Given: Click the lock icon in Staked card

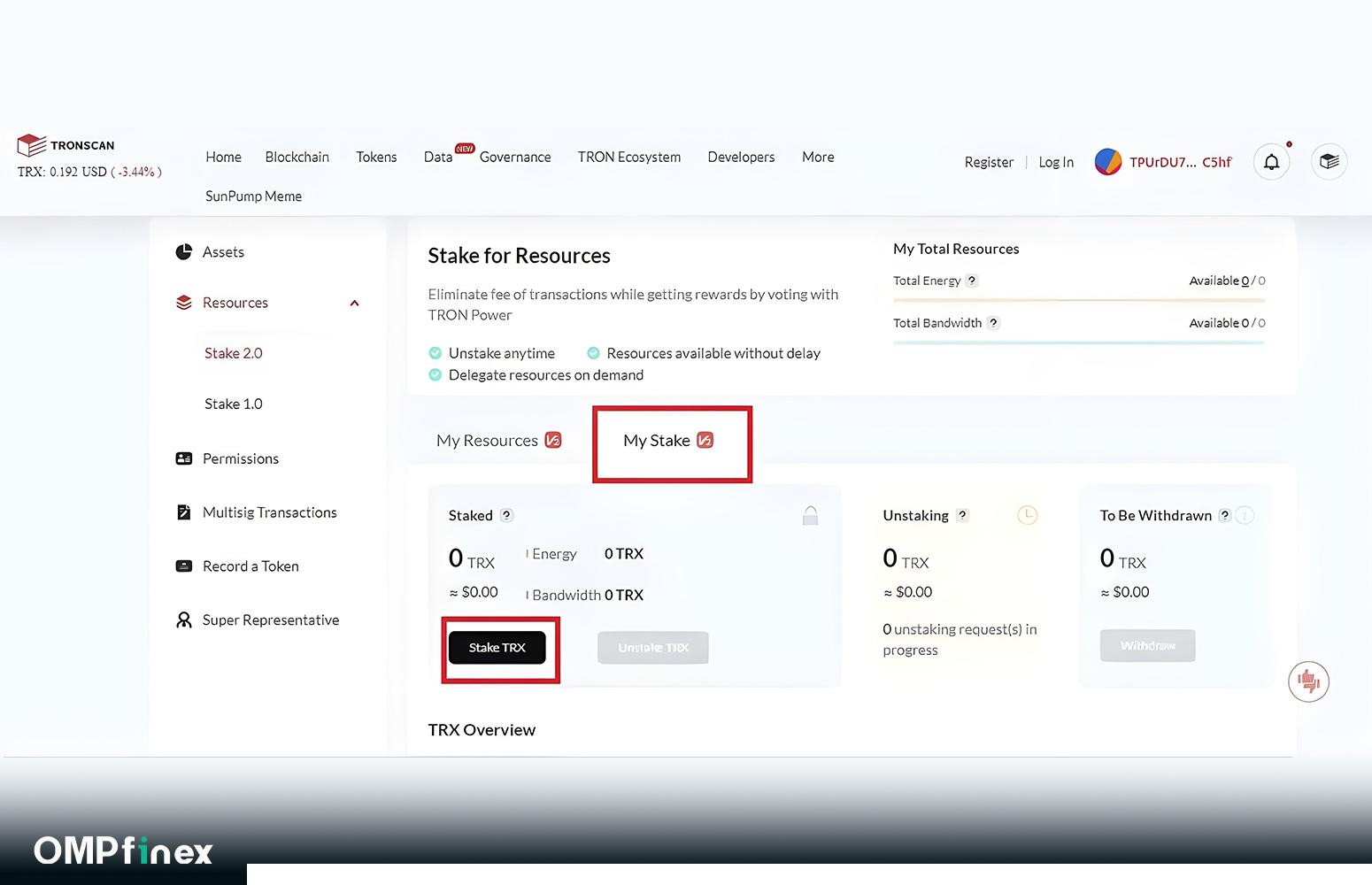Looking at the screenshot, I should coord(810,515).
